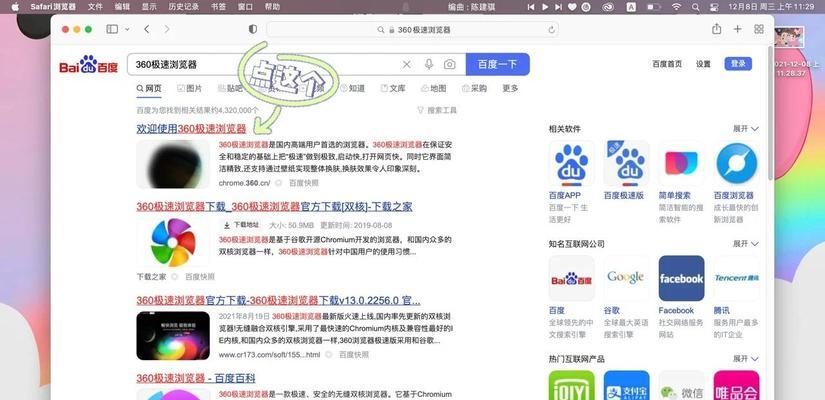Switch to the 文库 tab
The image size is (825, 400).
(393, 88)
